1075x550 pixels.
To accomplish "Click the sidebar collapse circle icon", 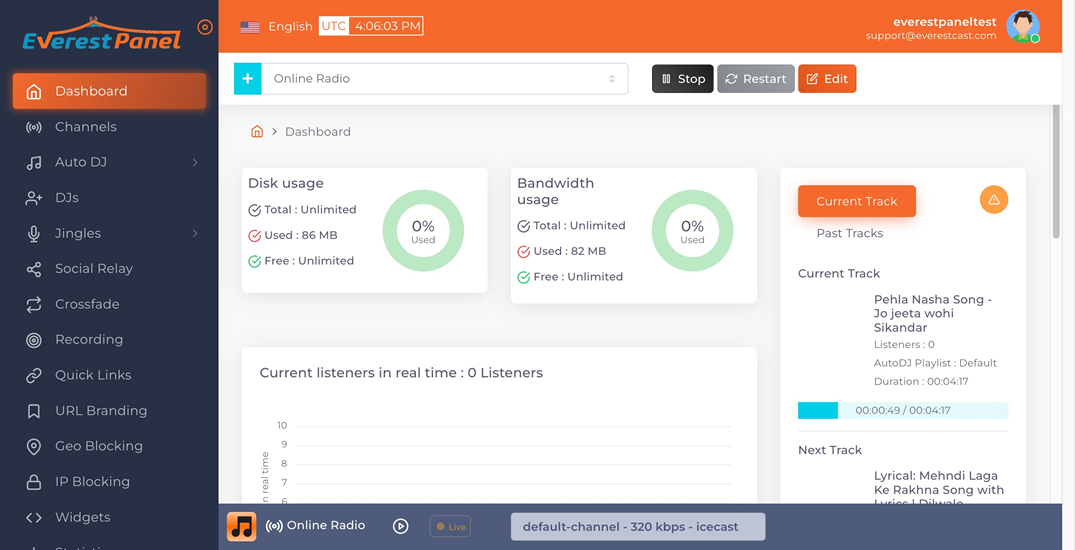I will click(205, 27).
